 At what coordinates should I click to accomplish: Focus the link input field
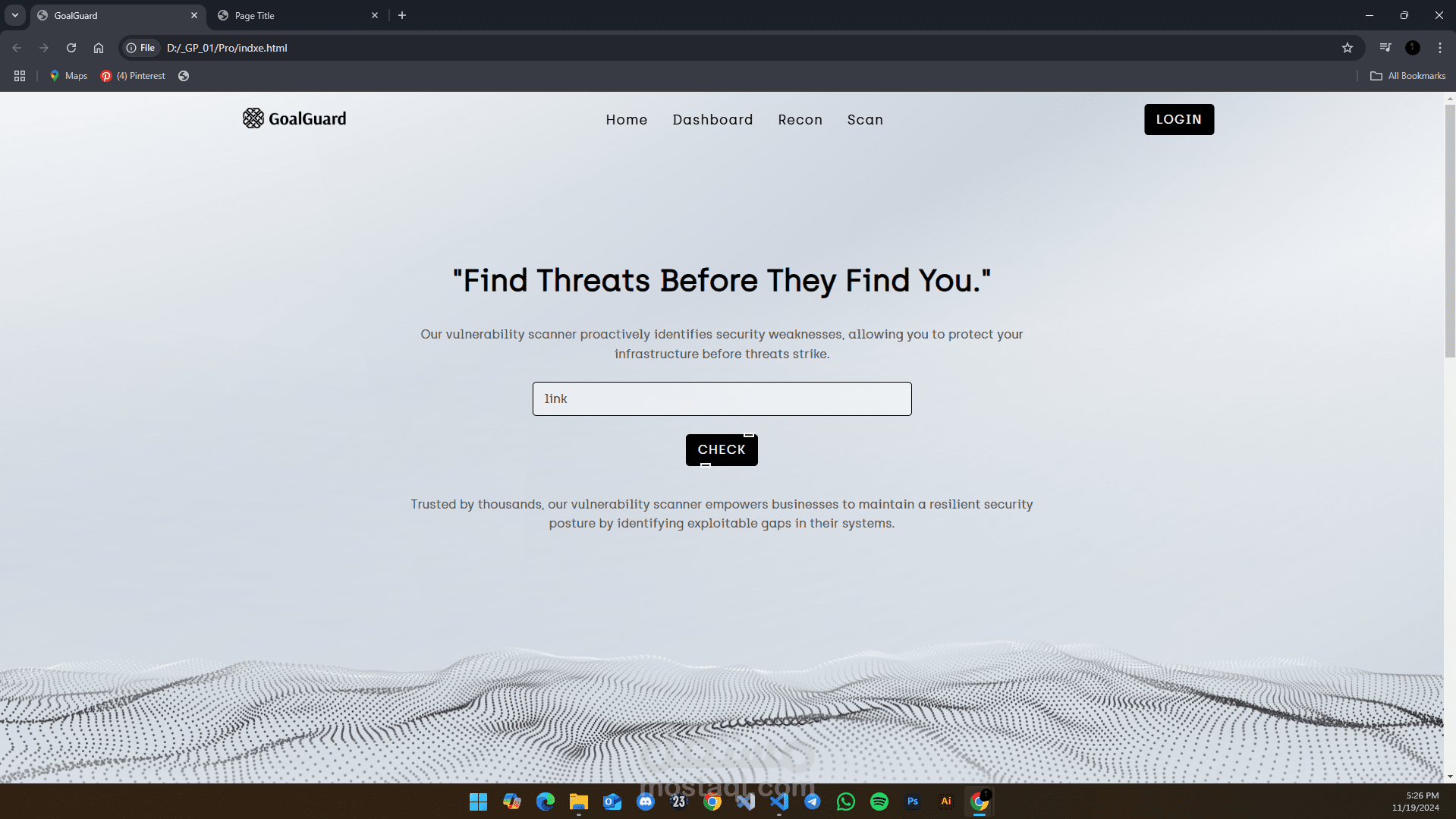tap(722, 398)
